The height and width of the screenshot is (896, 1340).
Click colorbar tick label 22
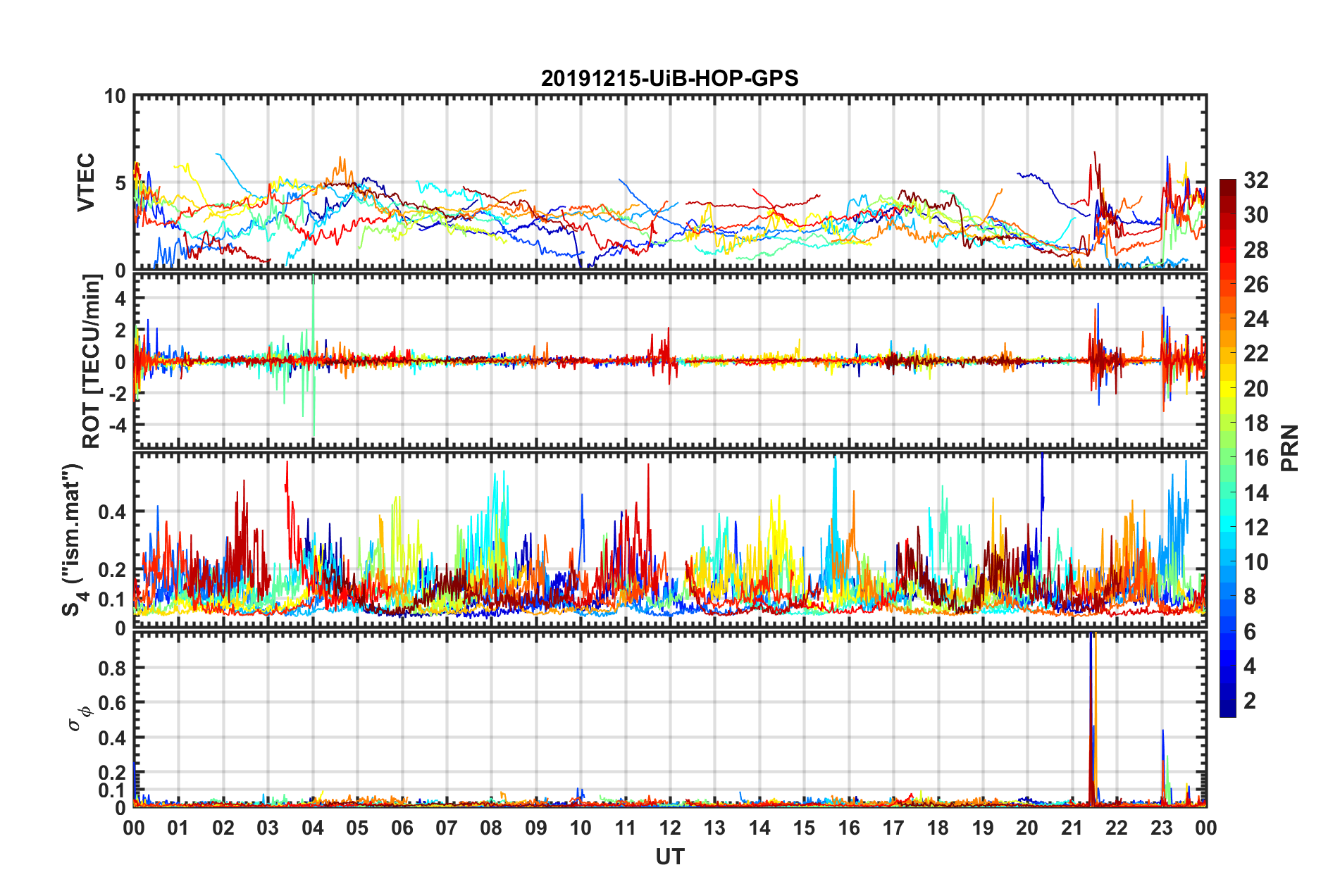pos(1255,354)
